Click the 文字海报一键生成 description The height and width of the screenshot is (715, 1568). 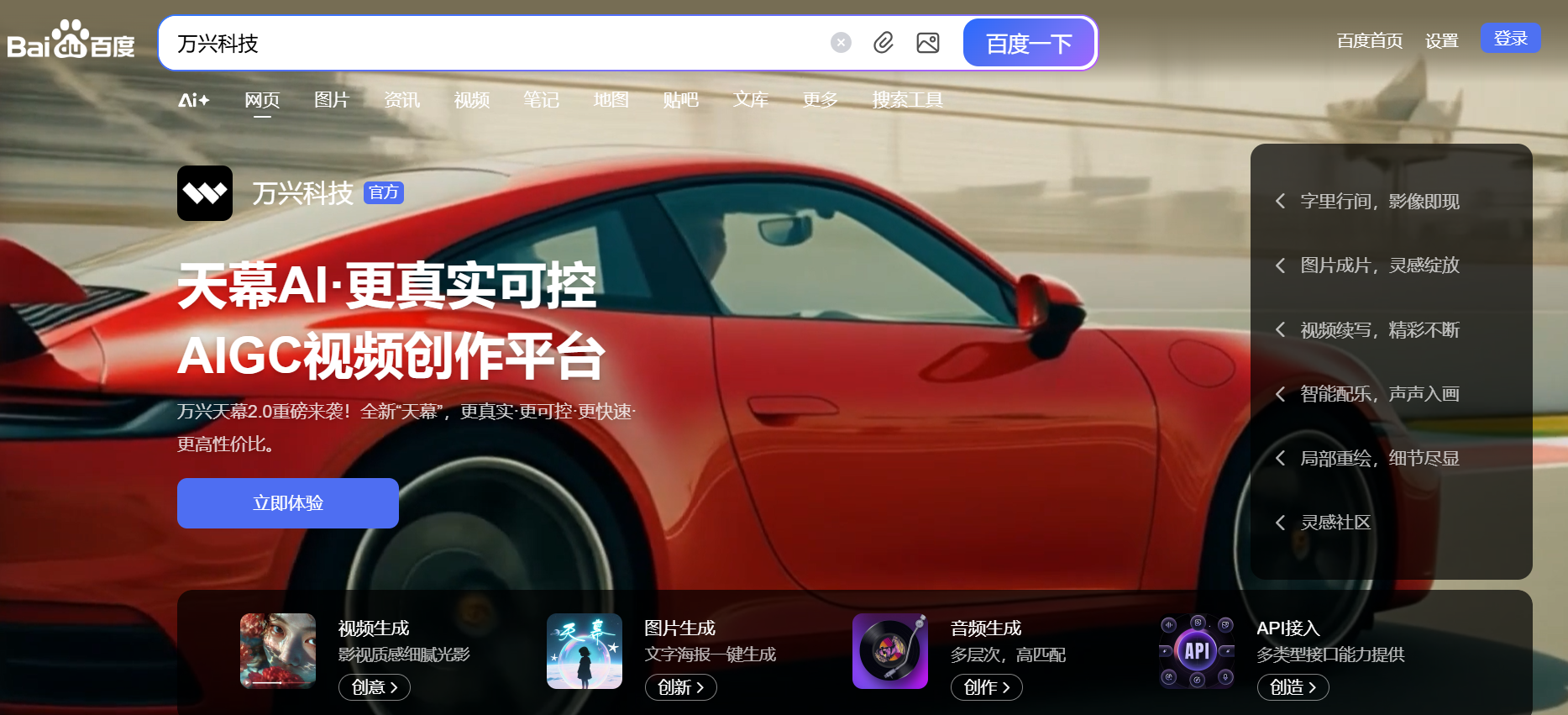[711, 655]
